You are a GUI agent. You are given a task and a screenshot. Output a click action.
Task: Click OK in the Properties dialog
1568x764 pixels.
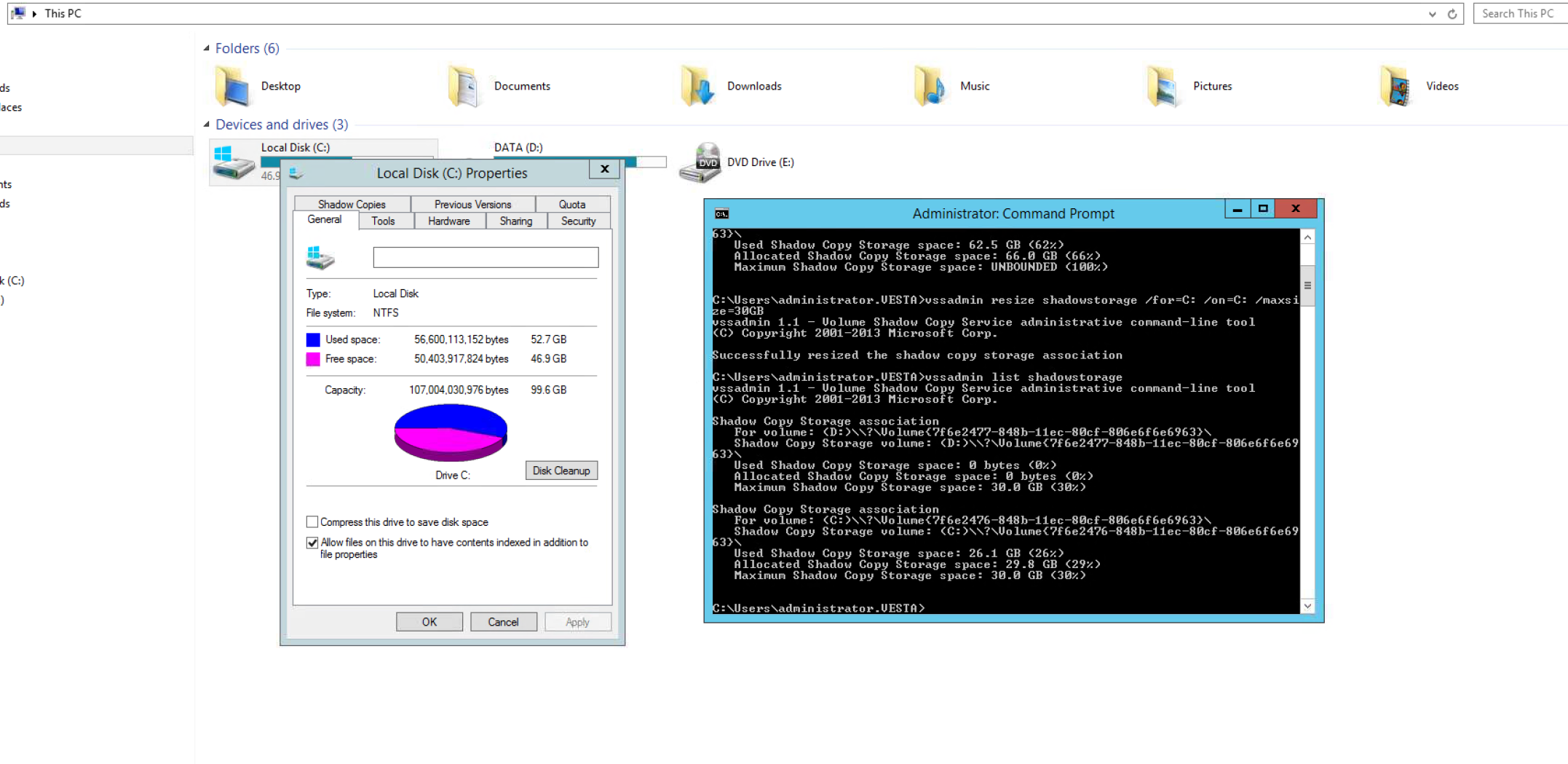point(429,622)
